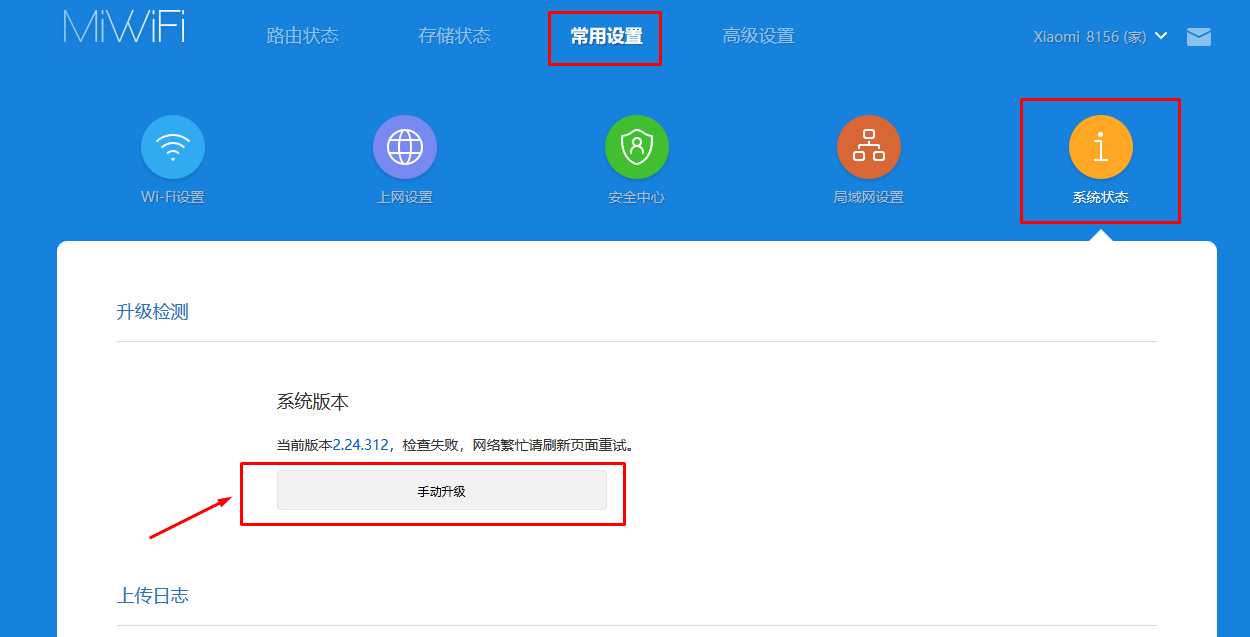This screenshot has height=637, width=1250.
Task: Click the MiWiFi logo
Action: click(x=124, y=28)
